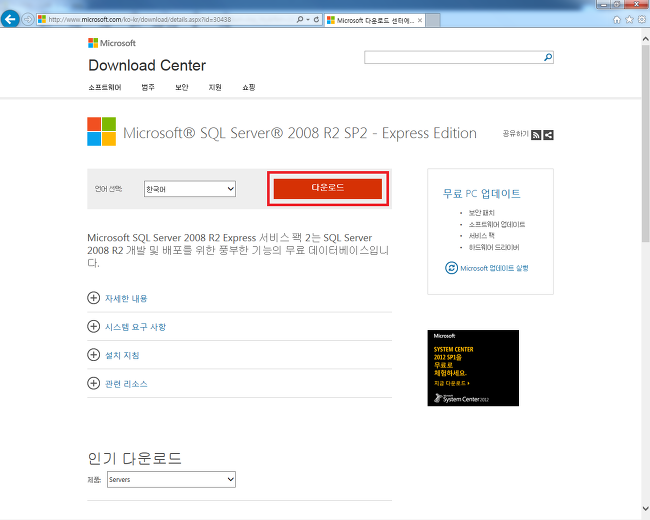This screenshot has height=520, width=650.
Task: Click the System Center 2012 ad banner
Action: click(x=473, y=368)
